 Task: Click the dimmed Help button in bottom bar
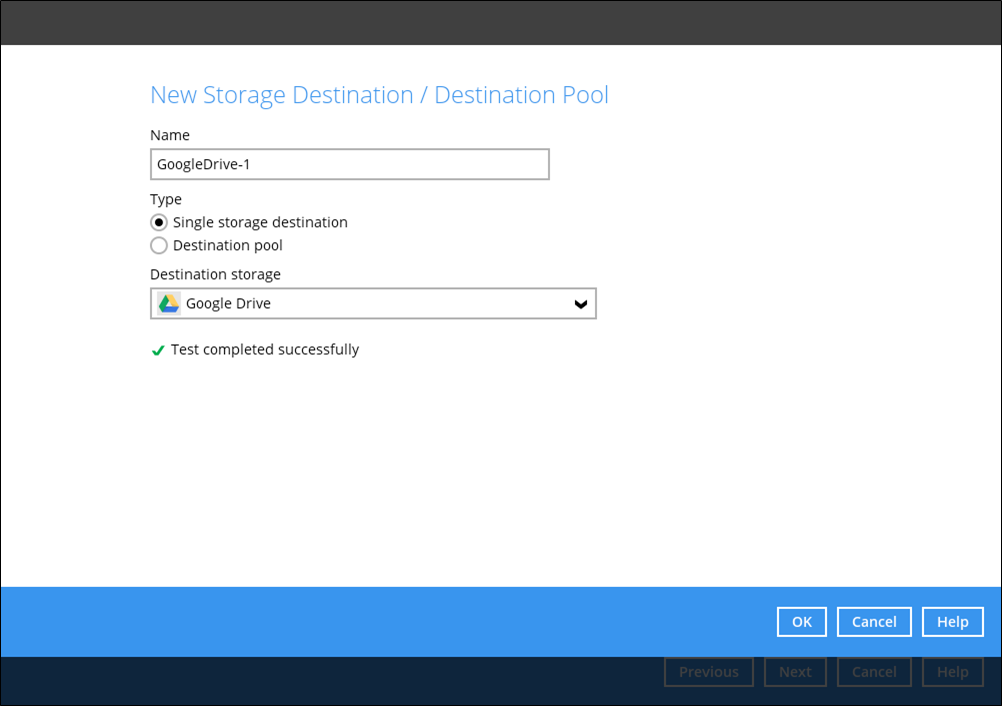[952, 672]
